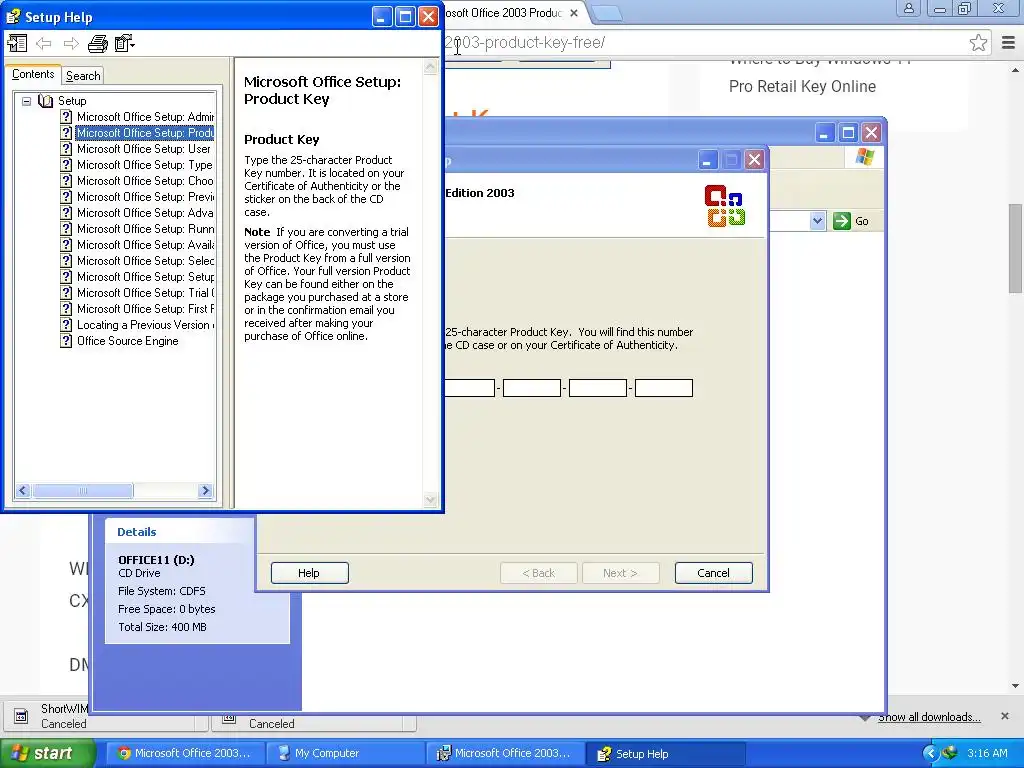Click the Chrome address bar URL

click(525, 43)
